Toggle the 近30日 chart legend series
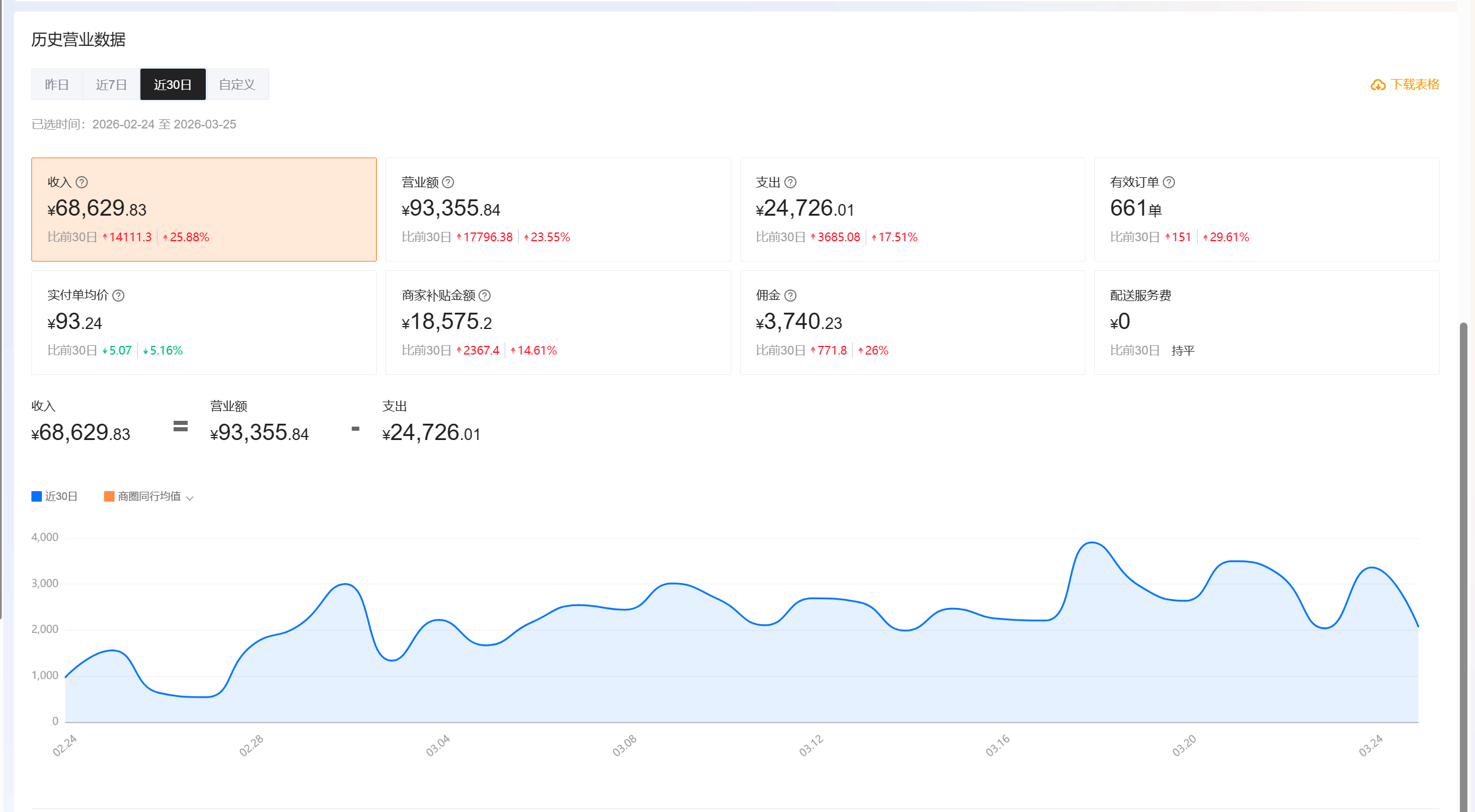 [60, 496]
